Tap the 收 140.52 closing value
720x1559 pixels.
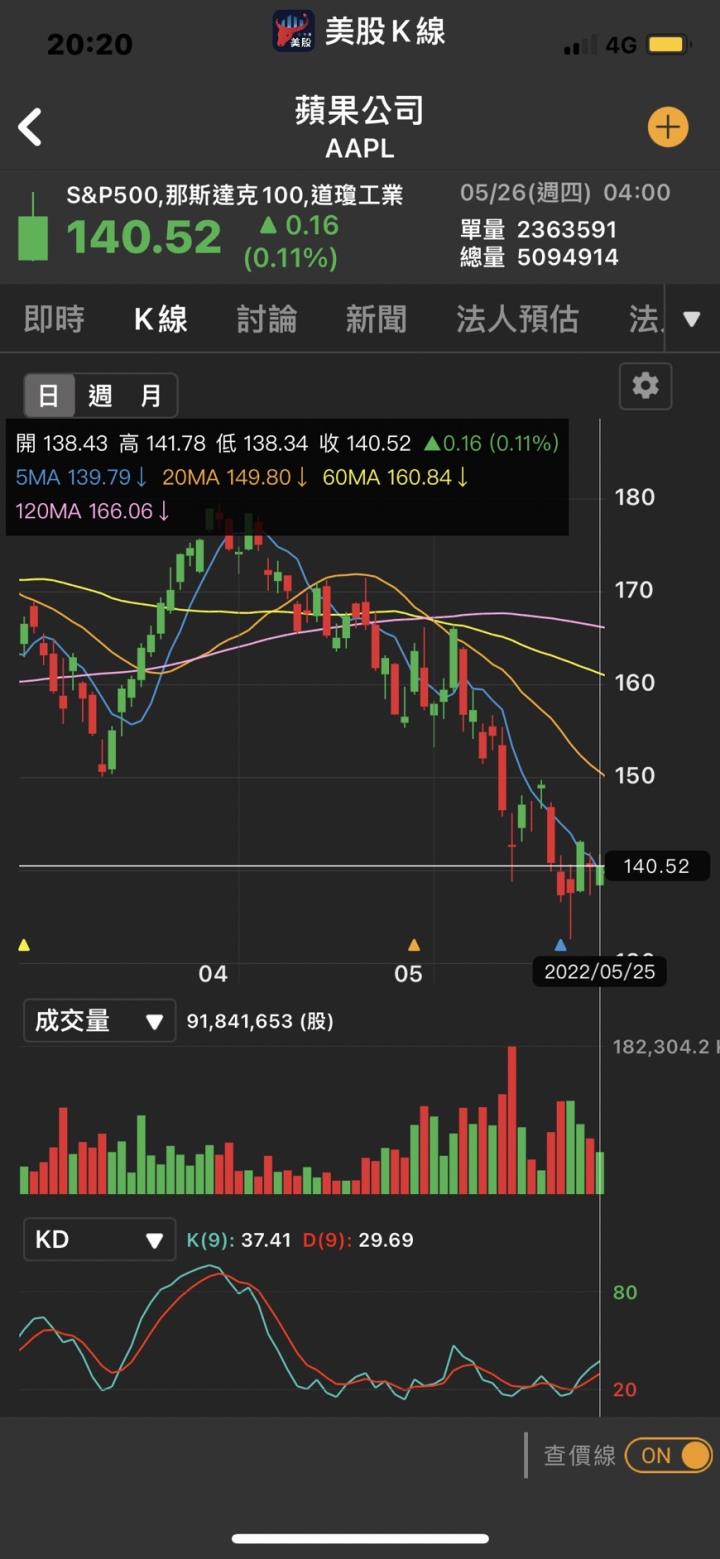pyautogui.click(x=365, y=443)
